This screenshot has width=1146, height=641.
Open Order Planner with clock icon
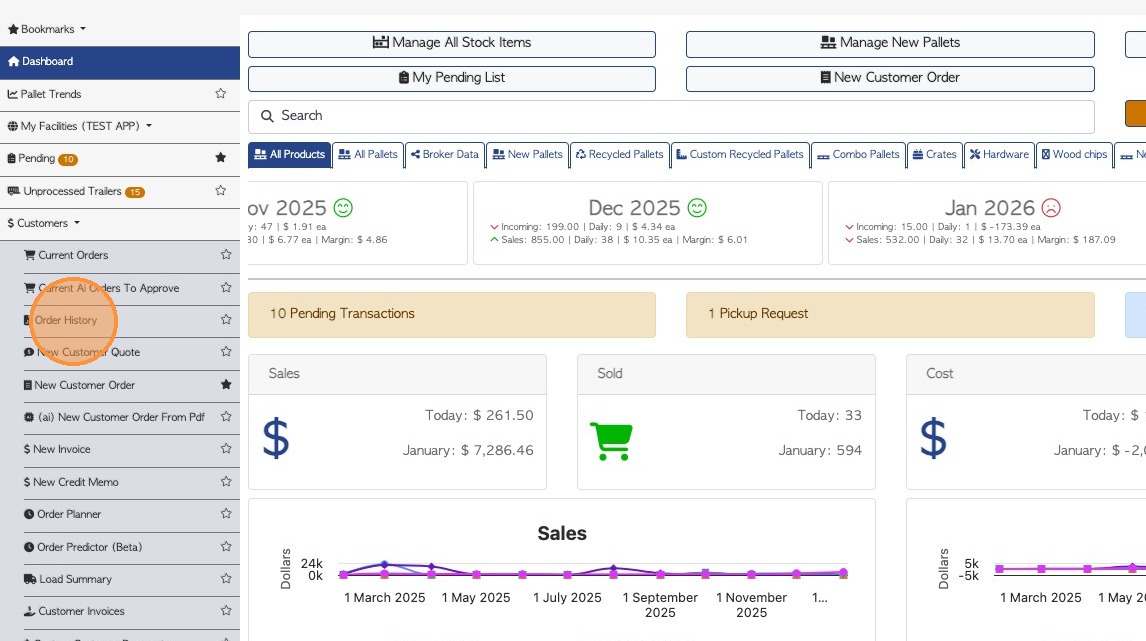pos(68,514)
